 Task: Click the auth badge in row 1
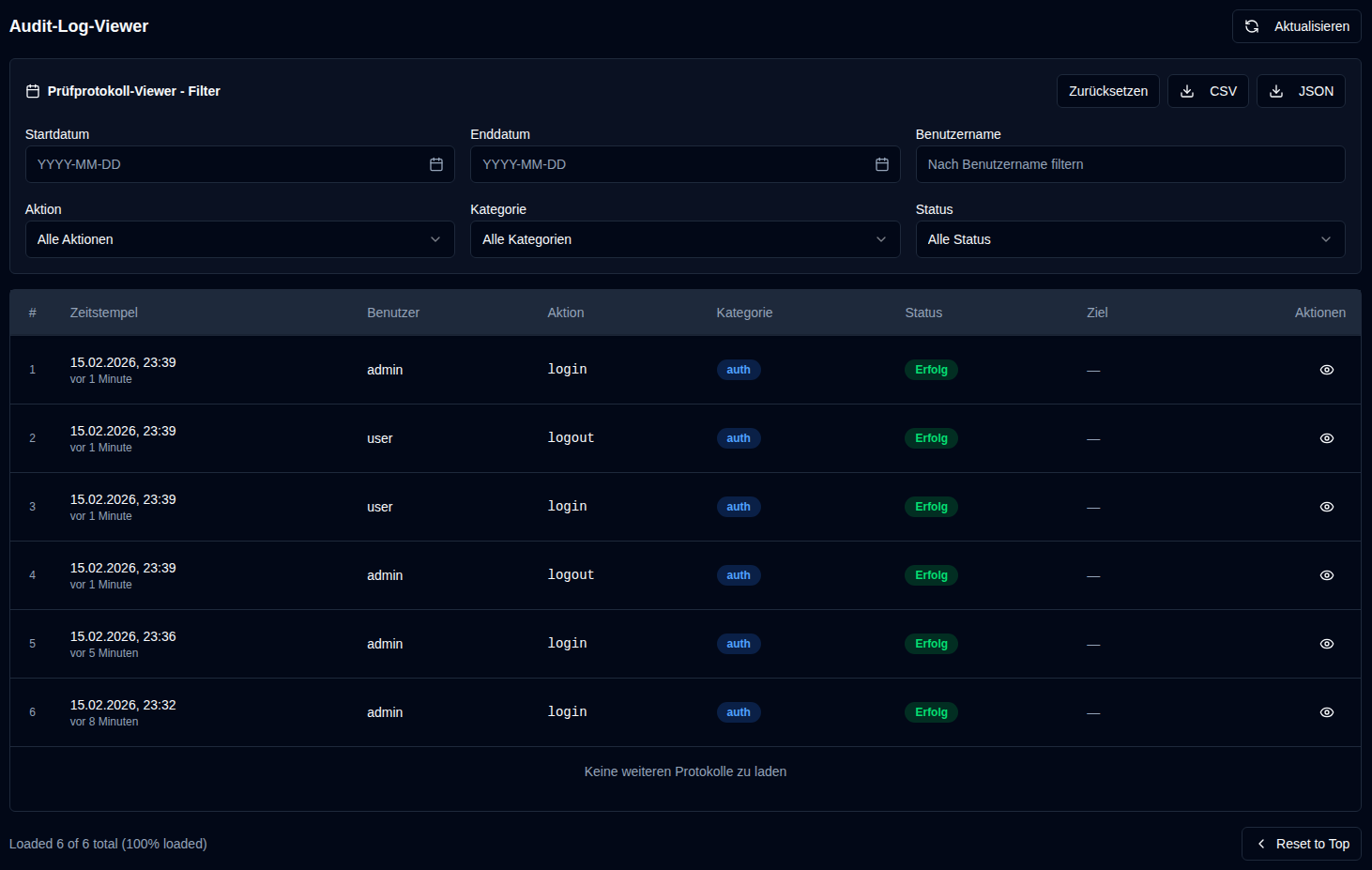pos(739,370)
